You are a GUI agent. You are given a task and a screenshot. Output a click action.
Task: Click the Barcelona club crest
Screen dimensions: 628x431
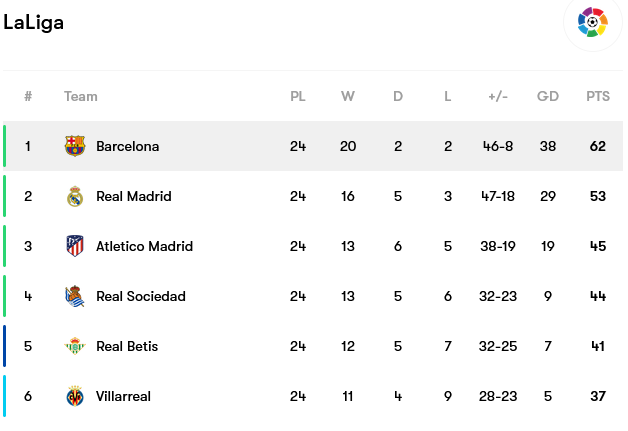click(75, 146)
